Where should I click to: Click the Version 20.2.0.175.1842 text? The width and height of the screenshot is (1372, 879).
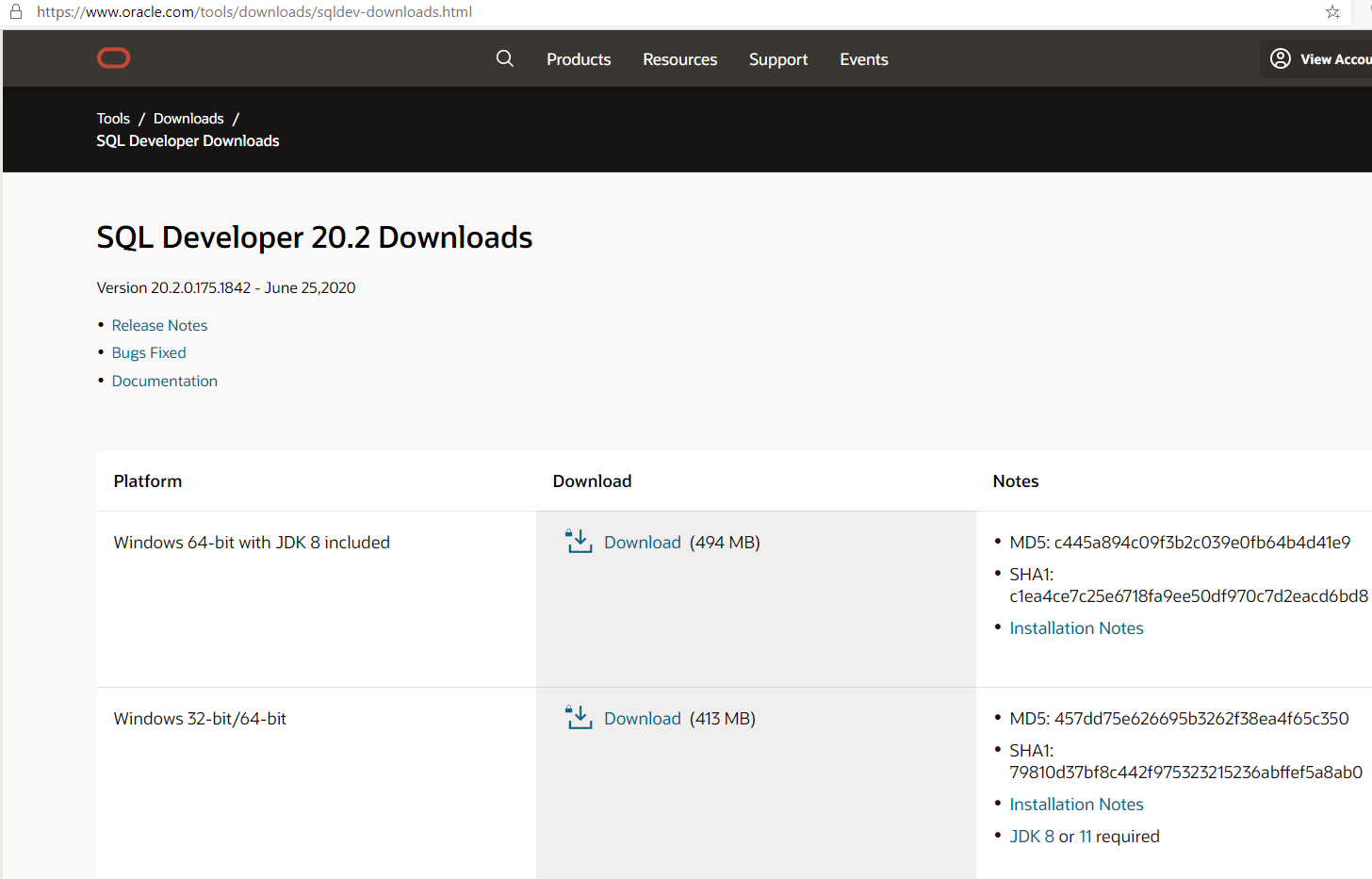tap(226, 287)
